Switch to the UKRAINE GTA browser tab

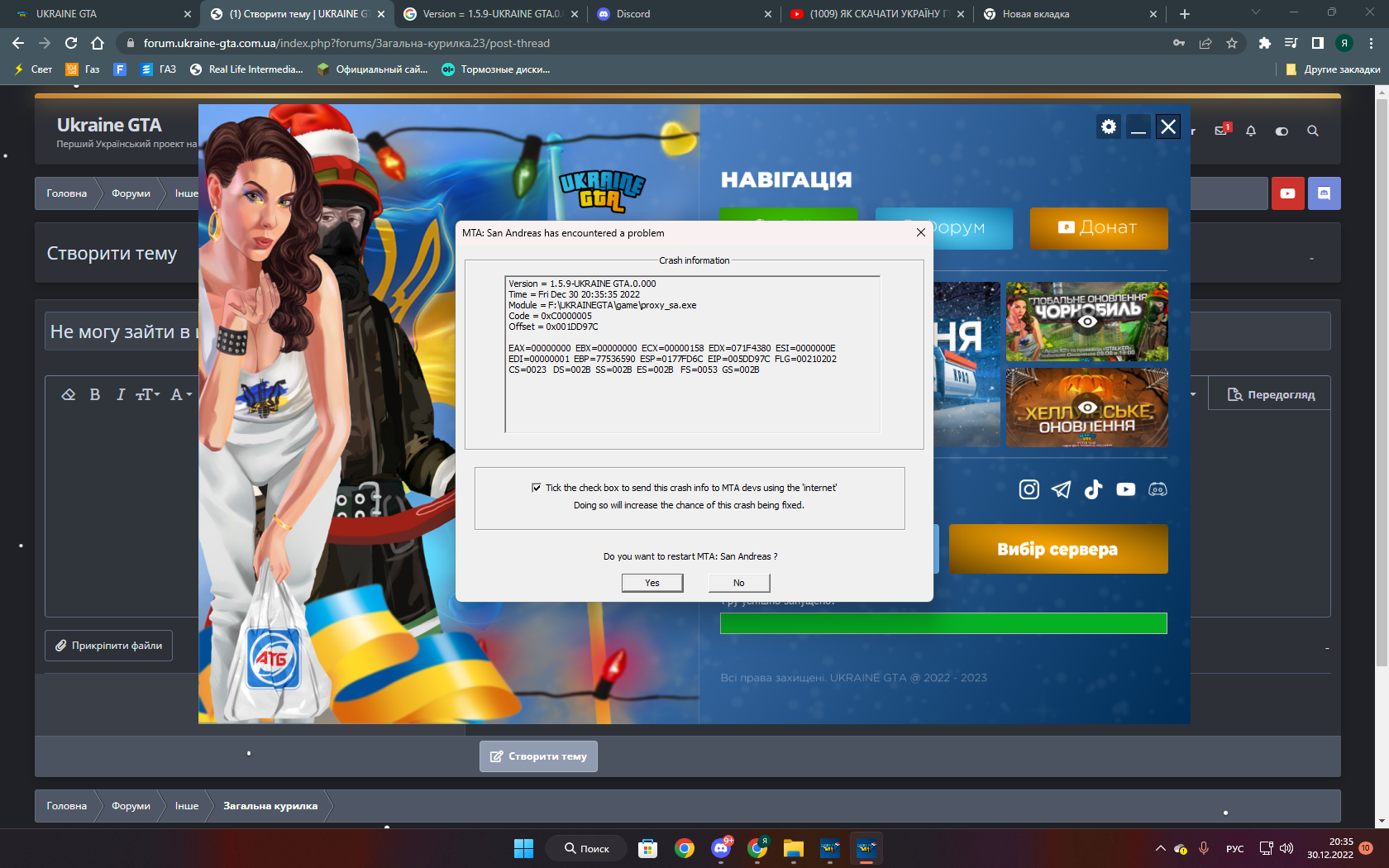pos(99,14)
